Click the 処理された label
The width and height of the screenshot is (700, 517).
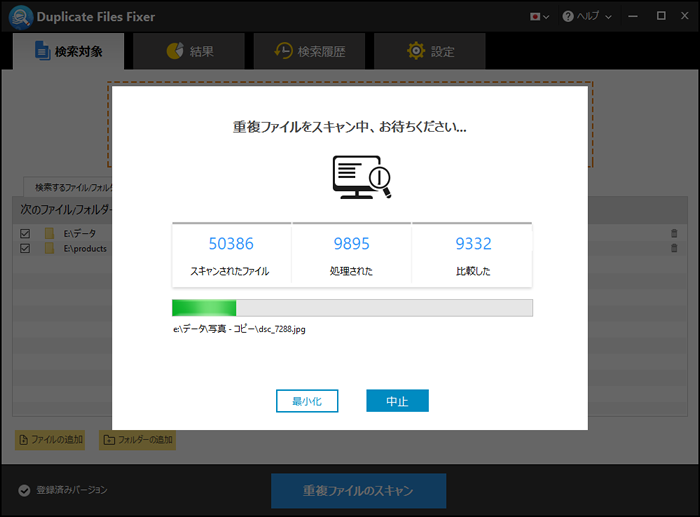point(351,271)
